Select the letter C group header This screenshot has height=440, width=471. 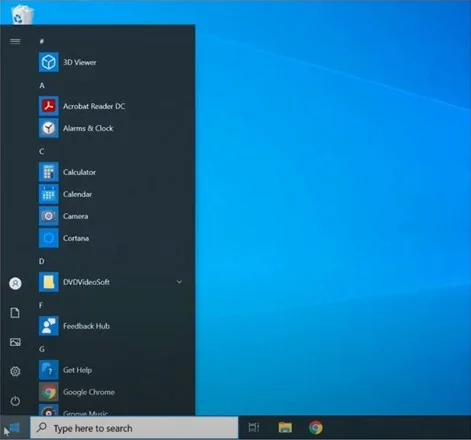coord(42,152)
